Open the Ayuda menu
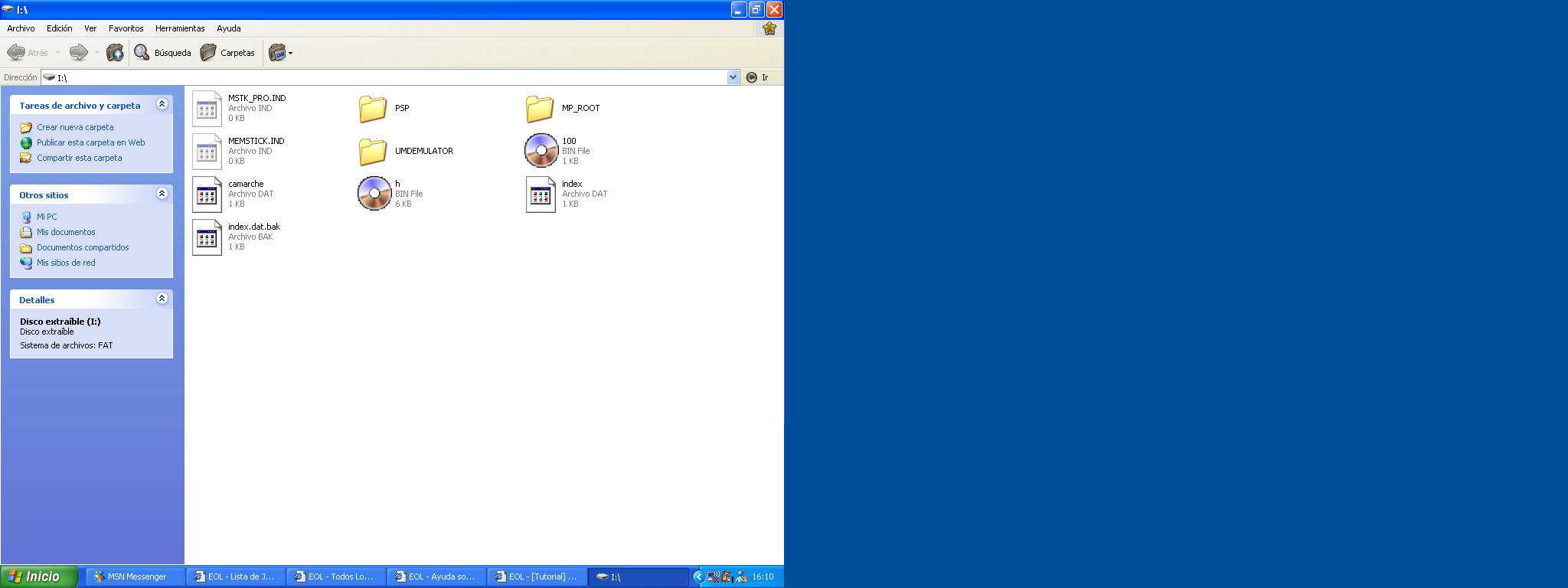1568x588 pixels. coord(228,28)
